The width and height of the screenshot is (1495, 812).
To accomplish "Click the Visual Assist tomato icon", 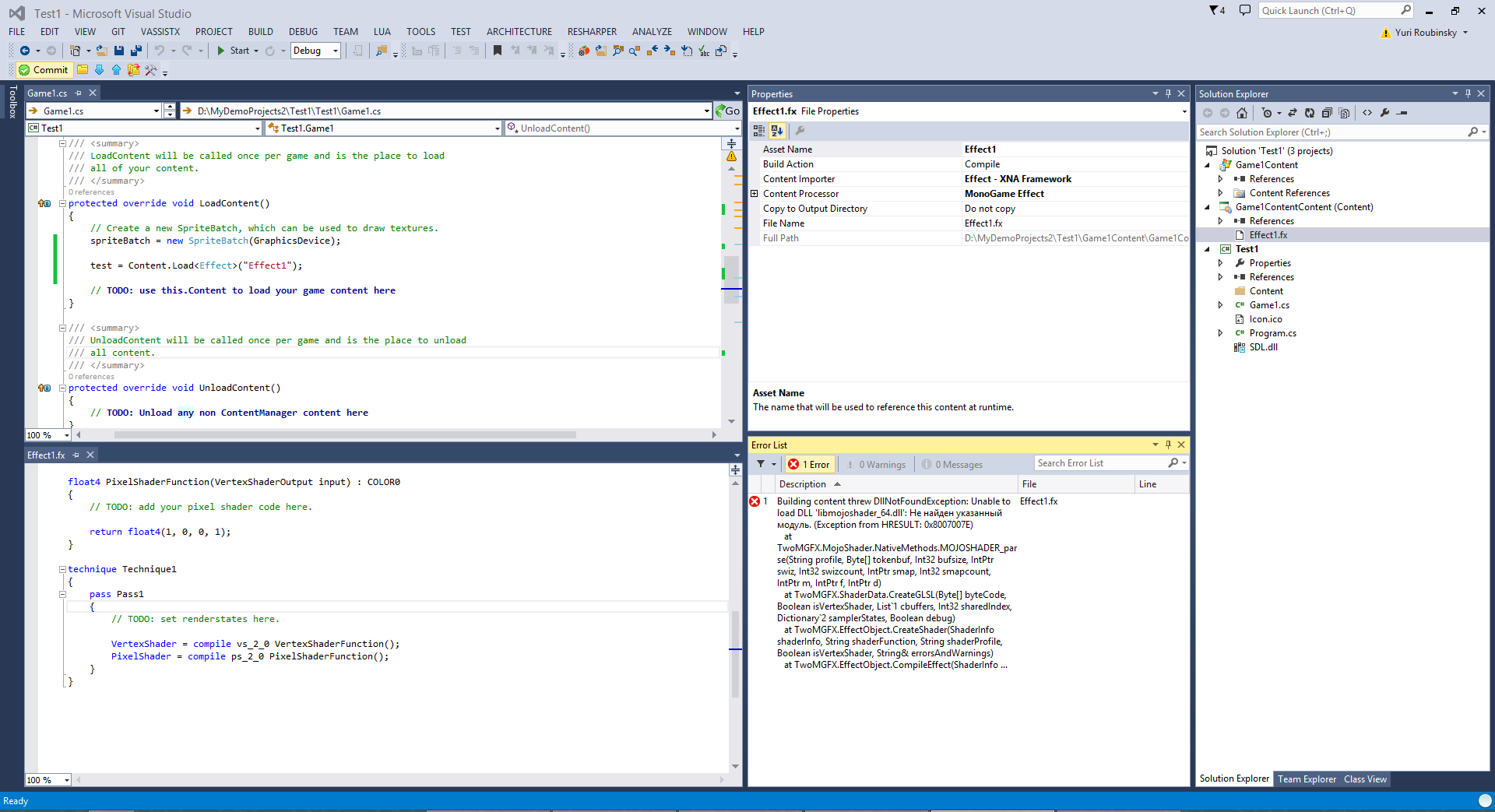I will pyautogui.click(x=584, y=51).
